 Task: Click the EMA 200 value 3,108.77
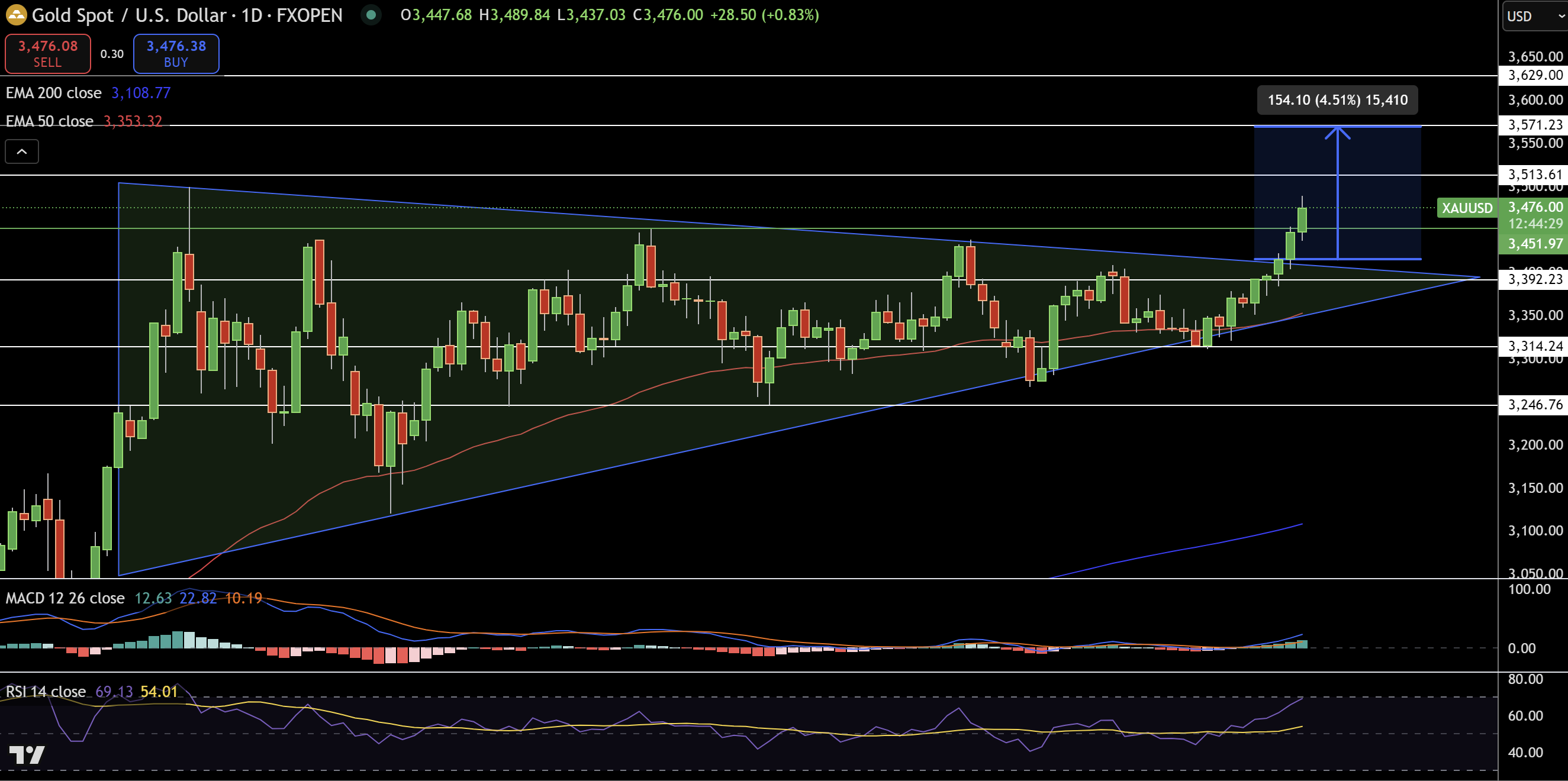click(x=141, y=93)
